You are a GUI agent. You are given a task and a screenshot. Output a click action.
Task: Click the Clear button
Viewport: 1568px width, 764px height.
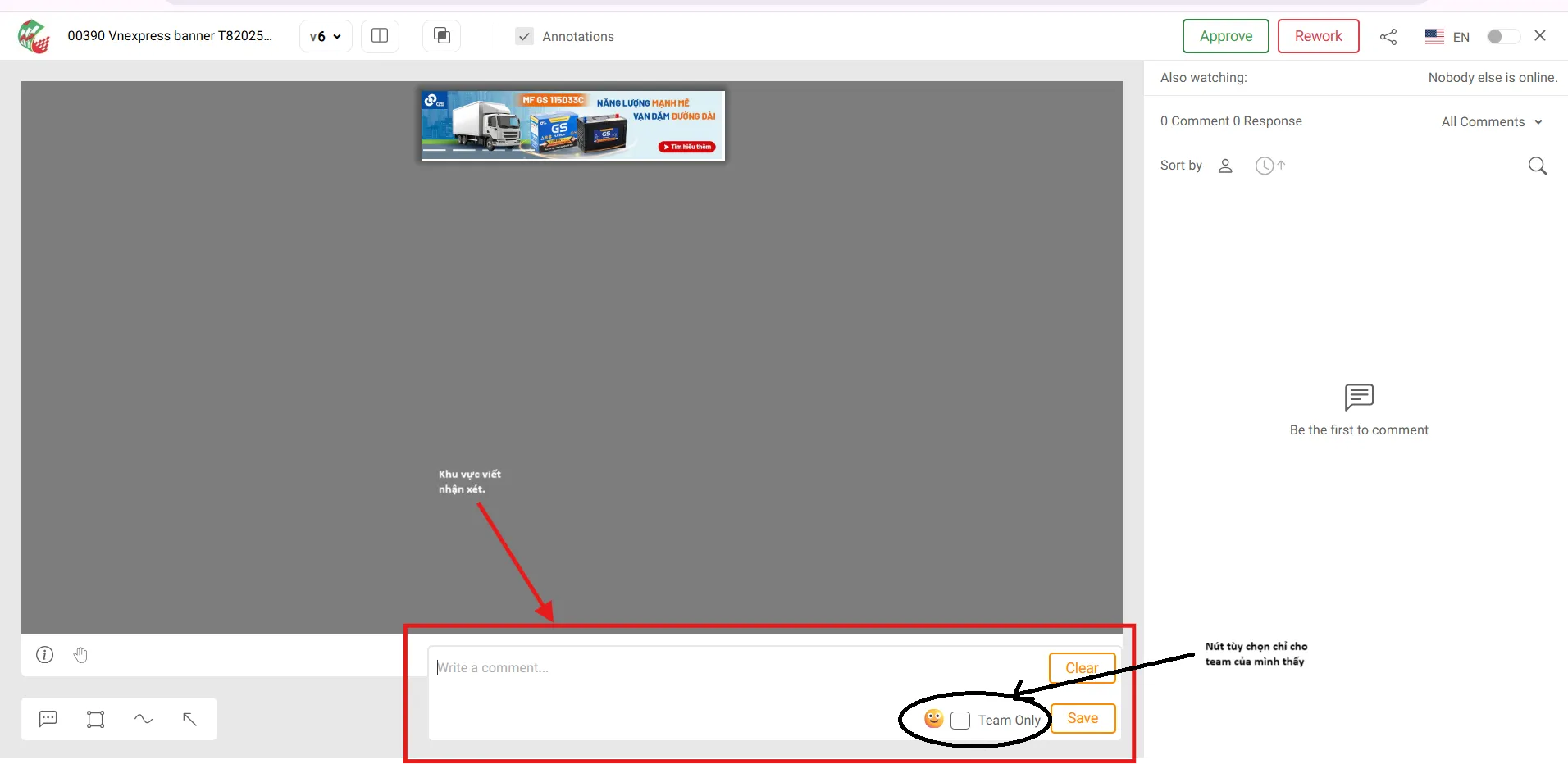pyautogui.click(x=1082, y=668)
